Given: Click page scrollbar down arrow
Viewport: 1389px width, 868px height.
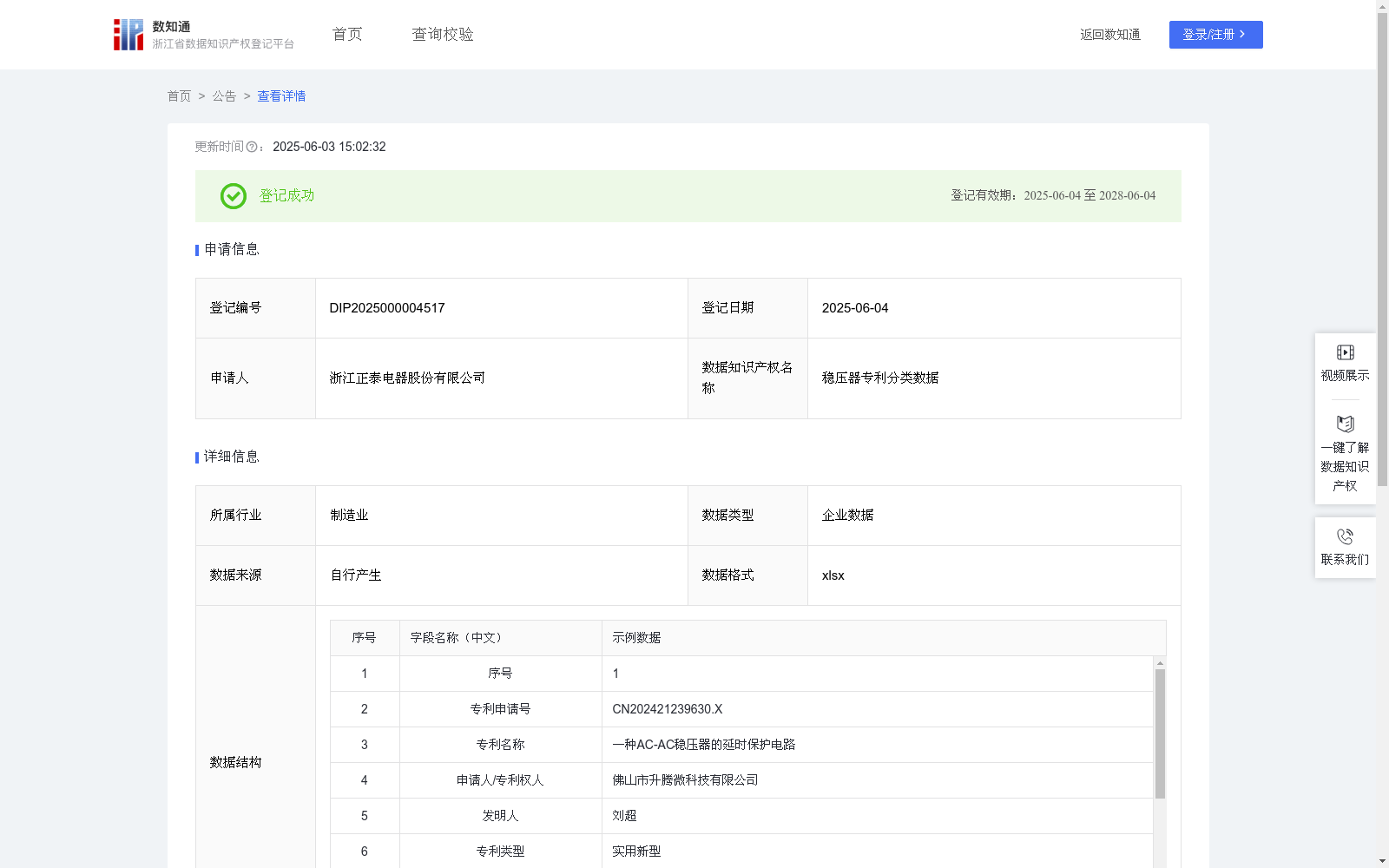Looking at the screenshot, I should click(x=1382, y=861).
